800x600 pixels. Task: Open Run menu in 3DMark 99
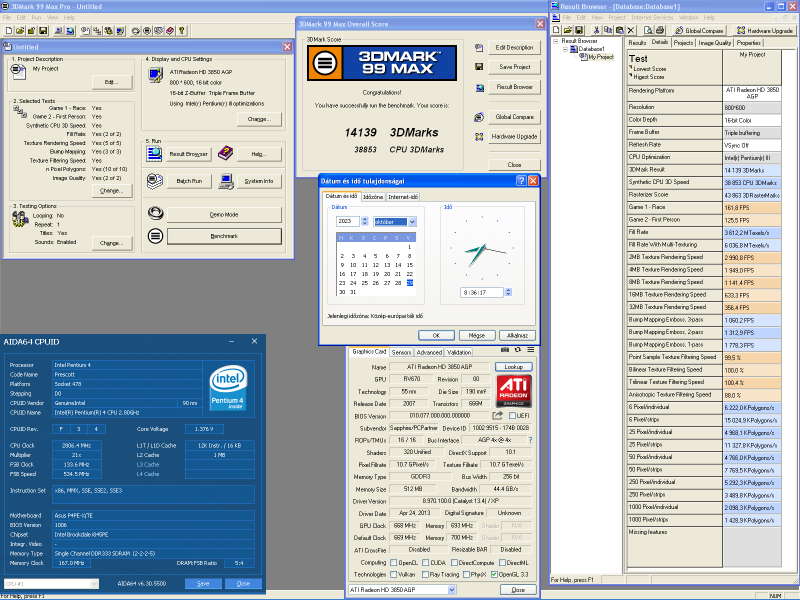(36, 17)
